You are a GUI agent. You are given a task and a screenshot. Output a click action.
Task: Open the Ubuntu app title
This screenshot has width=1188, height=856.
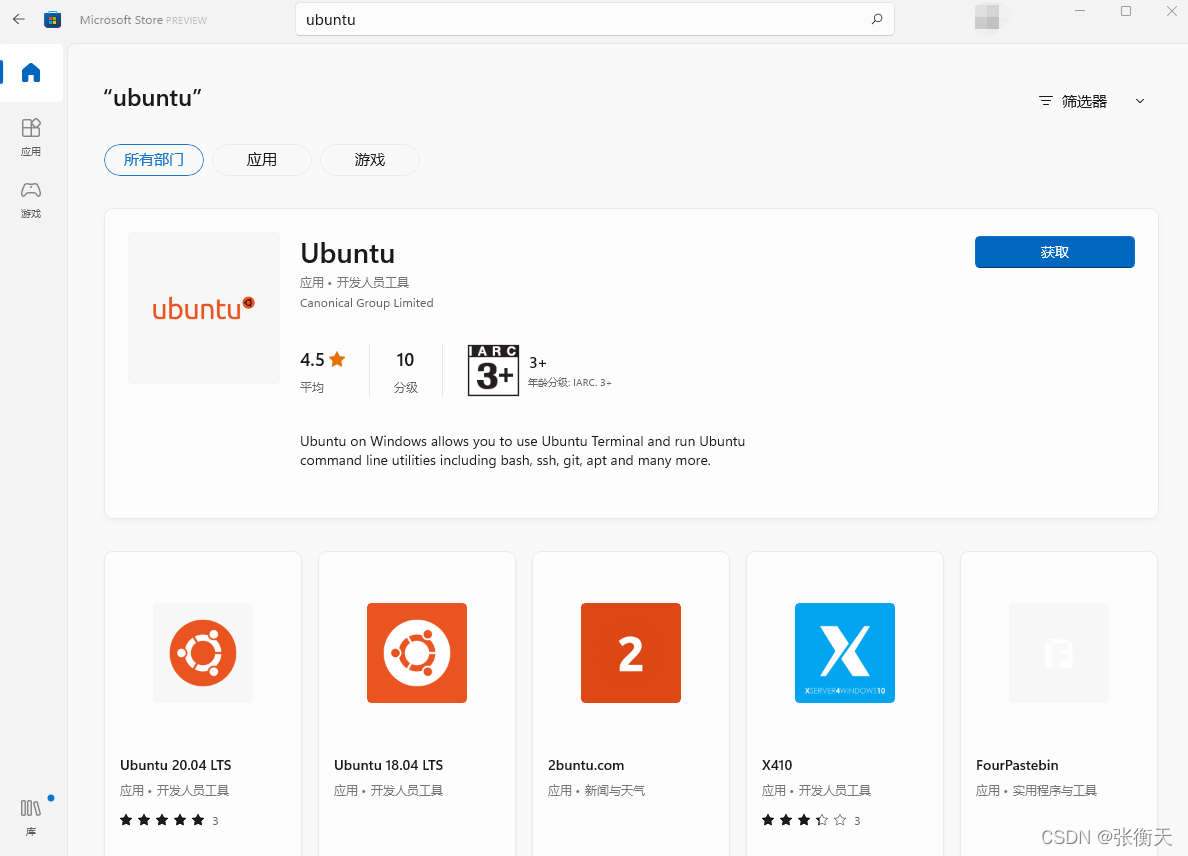[x=348, y=253]
